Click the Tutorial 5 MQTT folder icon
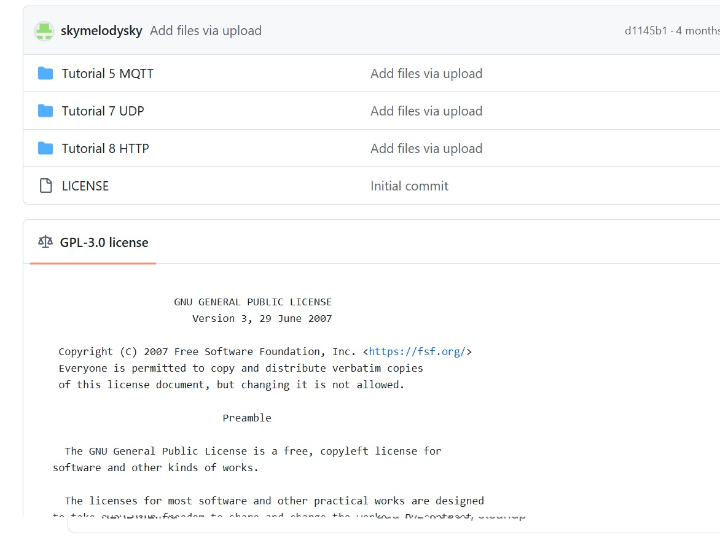720x540 pixels. click(45, 74)
